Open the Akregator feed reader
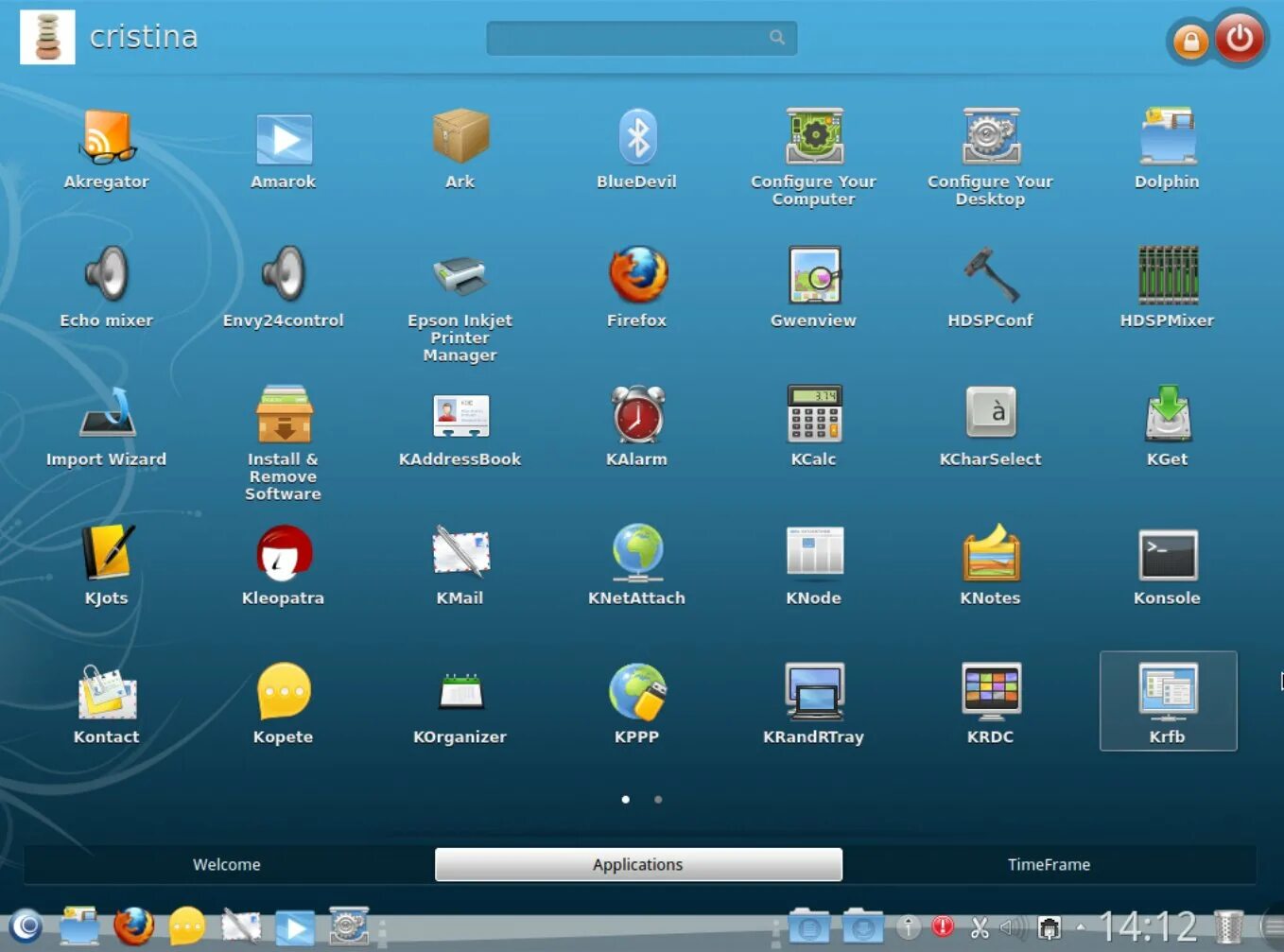Screen dimensions: 1284x952 coord(107,148)
